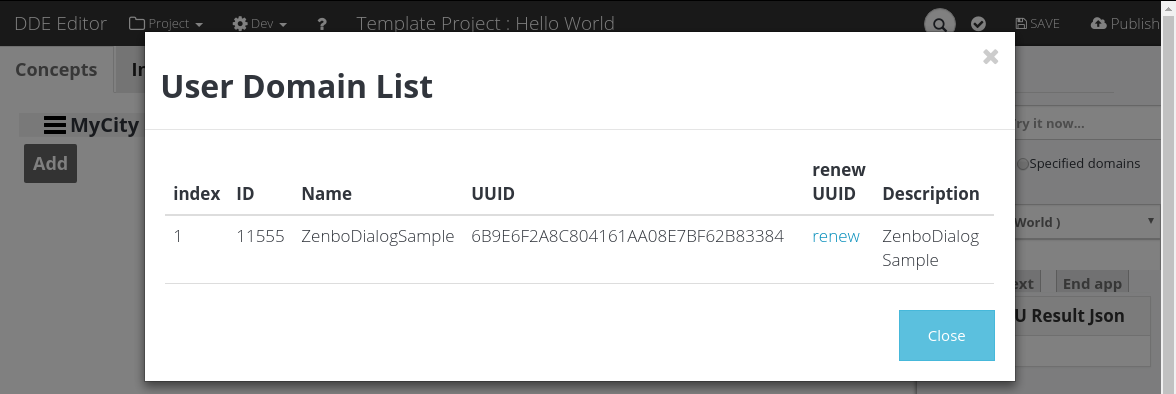Open the question mark help icon

pyautogui.click(x=322, y=24)
